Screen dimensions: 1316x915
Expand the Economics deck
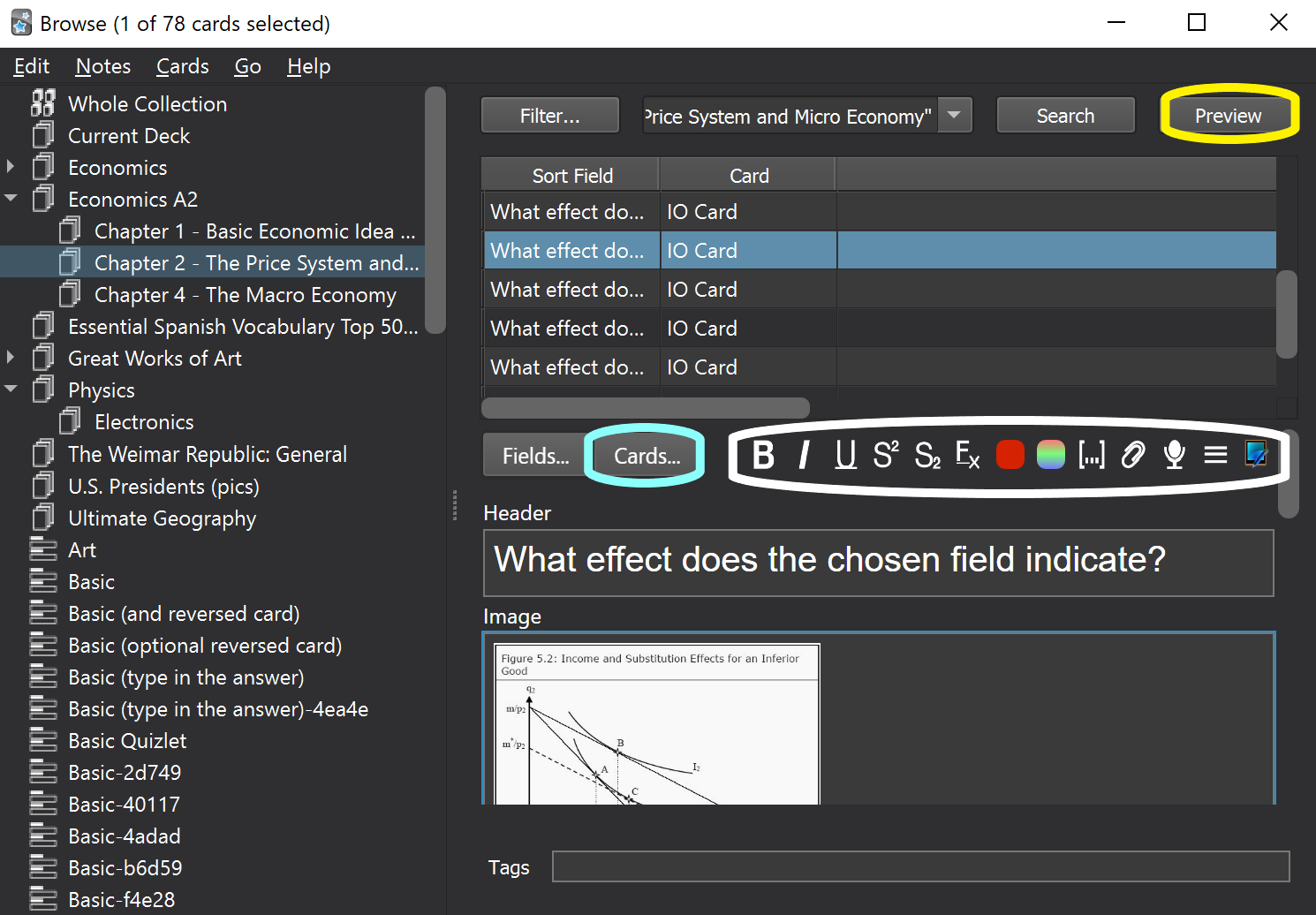[x=11, y=167]
